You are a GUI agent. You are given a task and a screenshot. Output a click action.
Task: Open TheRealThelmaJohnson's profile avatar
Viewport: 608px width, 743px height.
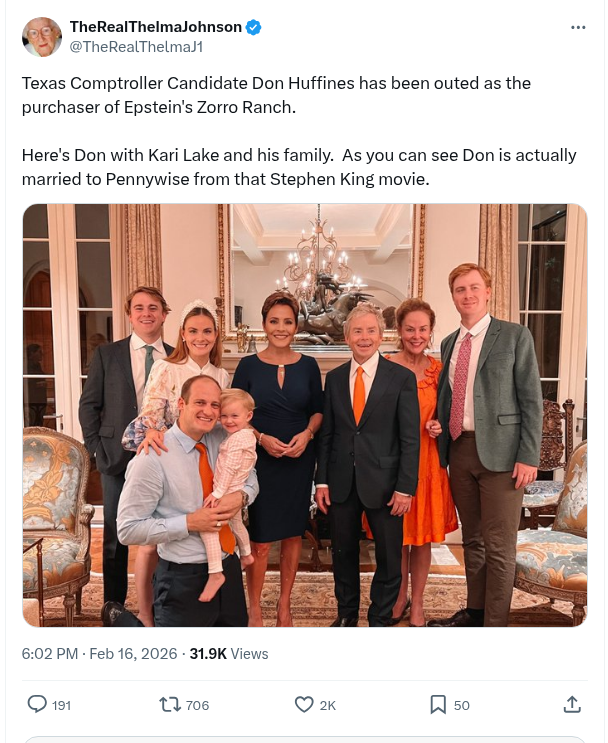tap(41, 36)
